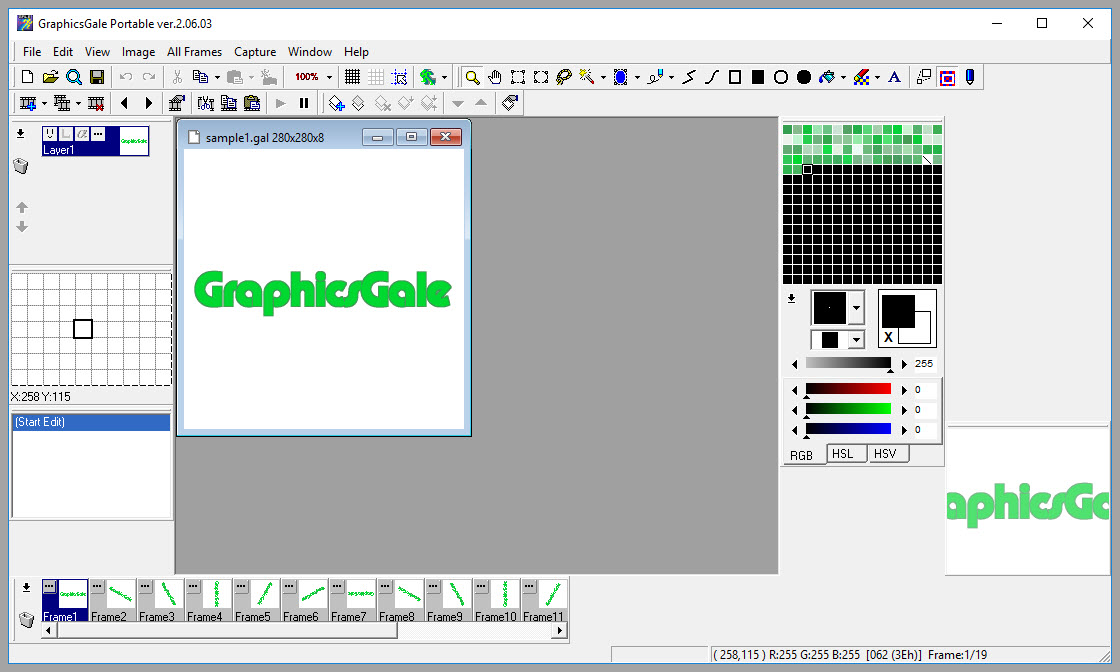Select the Hand pan tool

click(495, 77)
